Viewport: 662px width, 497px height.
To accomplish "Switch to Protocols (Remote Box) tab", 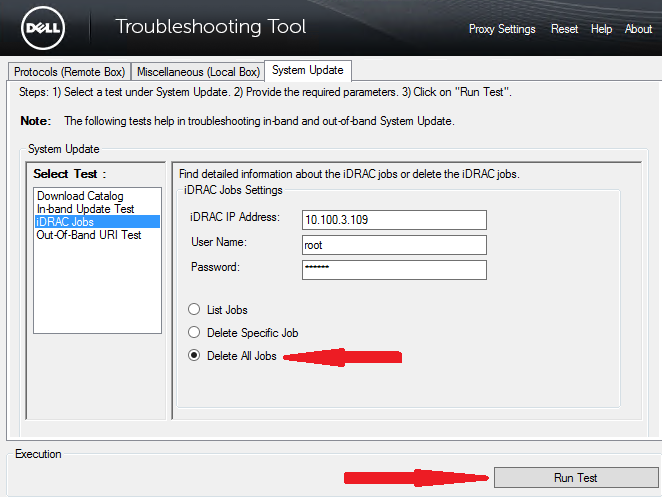I will point(70,72).
